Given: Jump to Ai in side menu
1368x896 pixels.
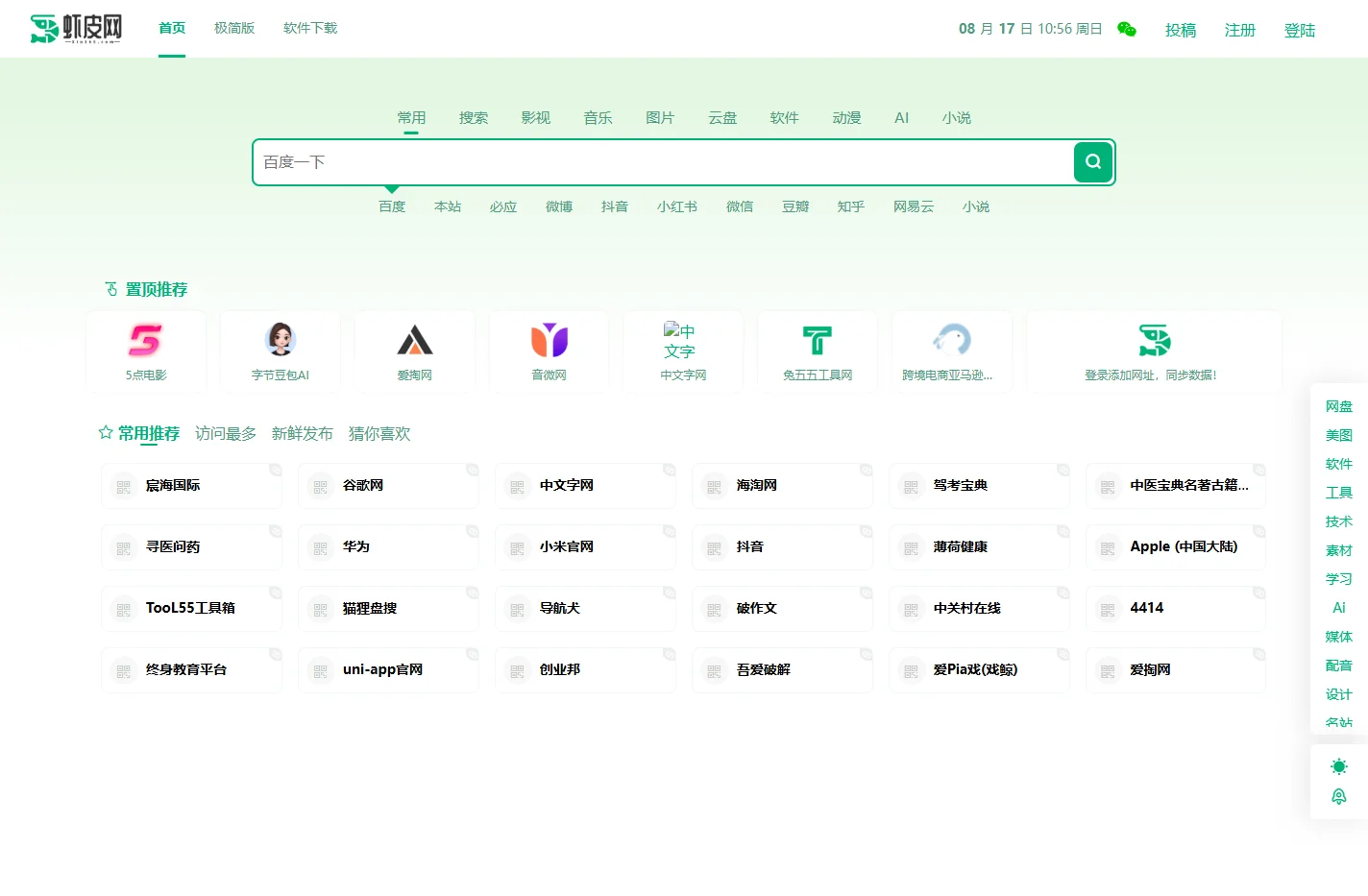Looking at the screenshot, I should click(1339, 608).
